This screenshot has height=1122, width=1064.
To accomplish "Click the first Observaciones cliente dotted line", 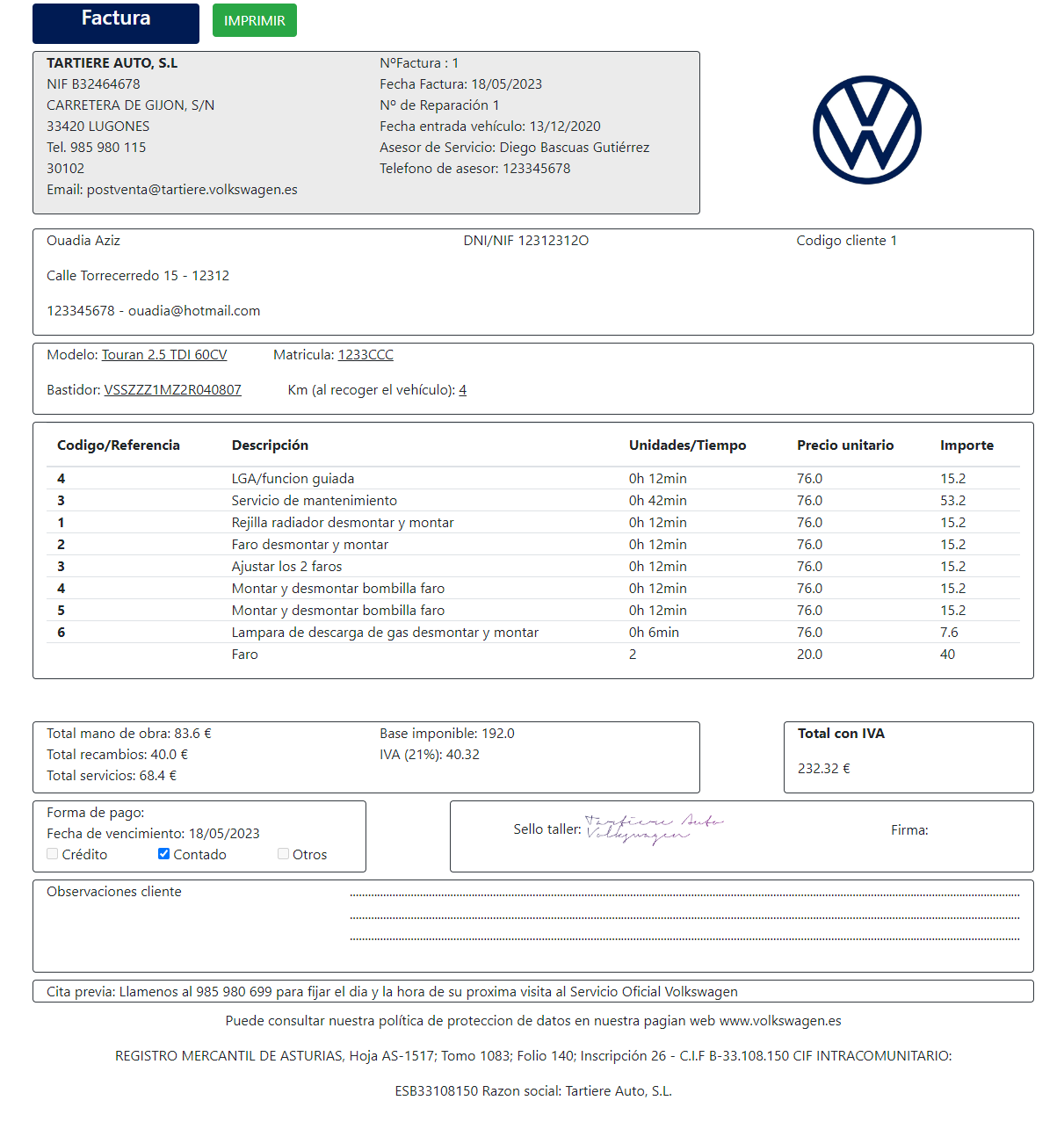I will pyautogui.click(x=684, y=894).
